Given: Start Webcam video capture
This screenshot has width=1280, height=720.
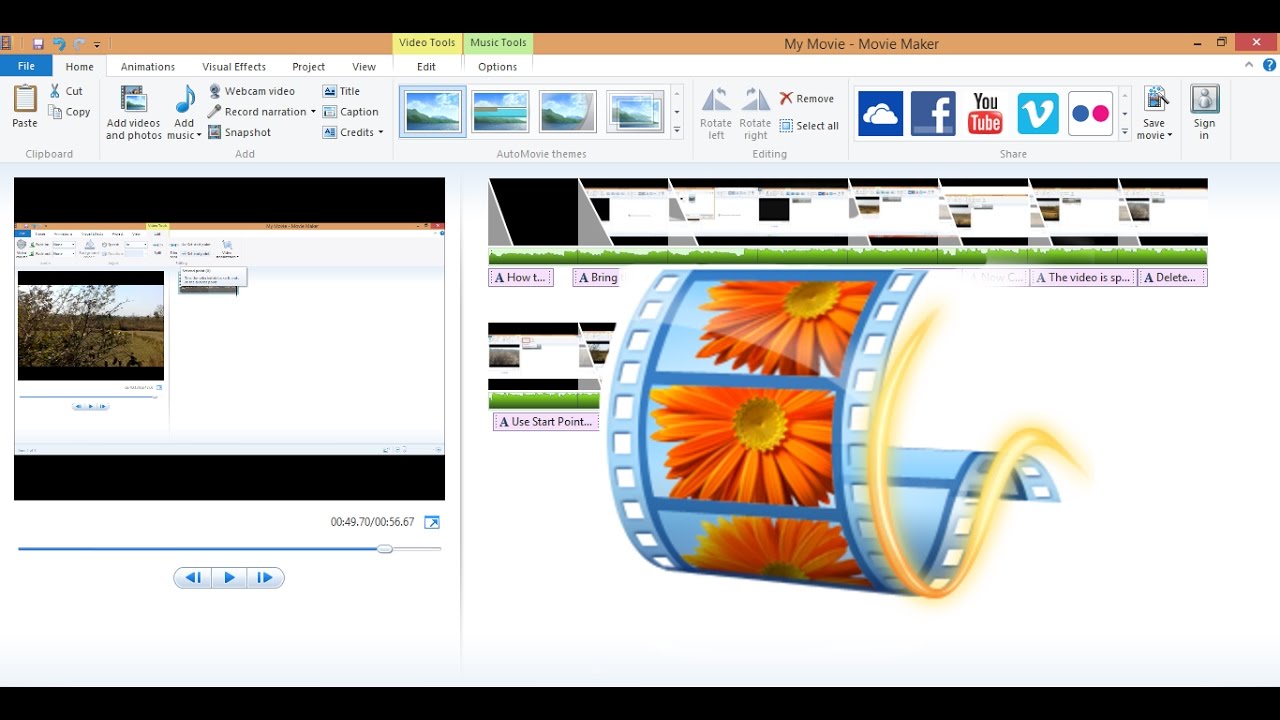Looking at the screenshot, I should tap(251, 91).
